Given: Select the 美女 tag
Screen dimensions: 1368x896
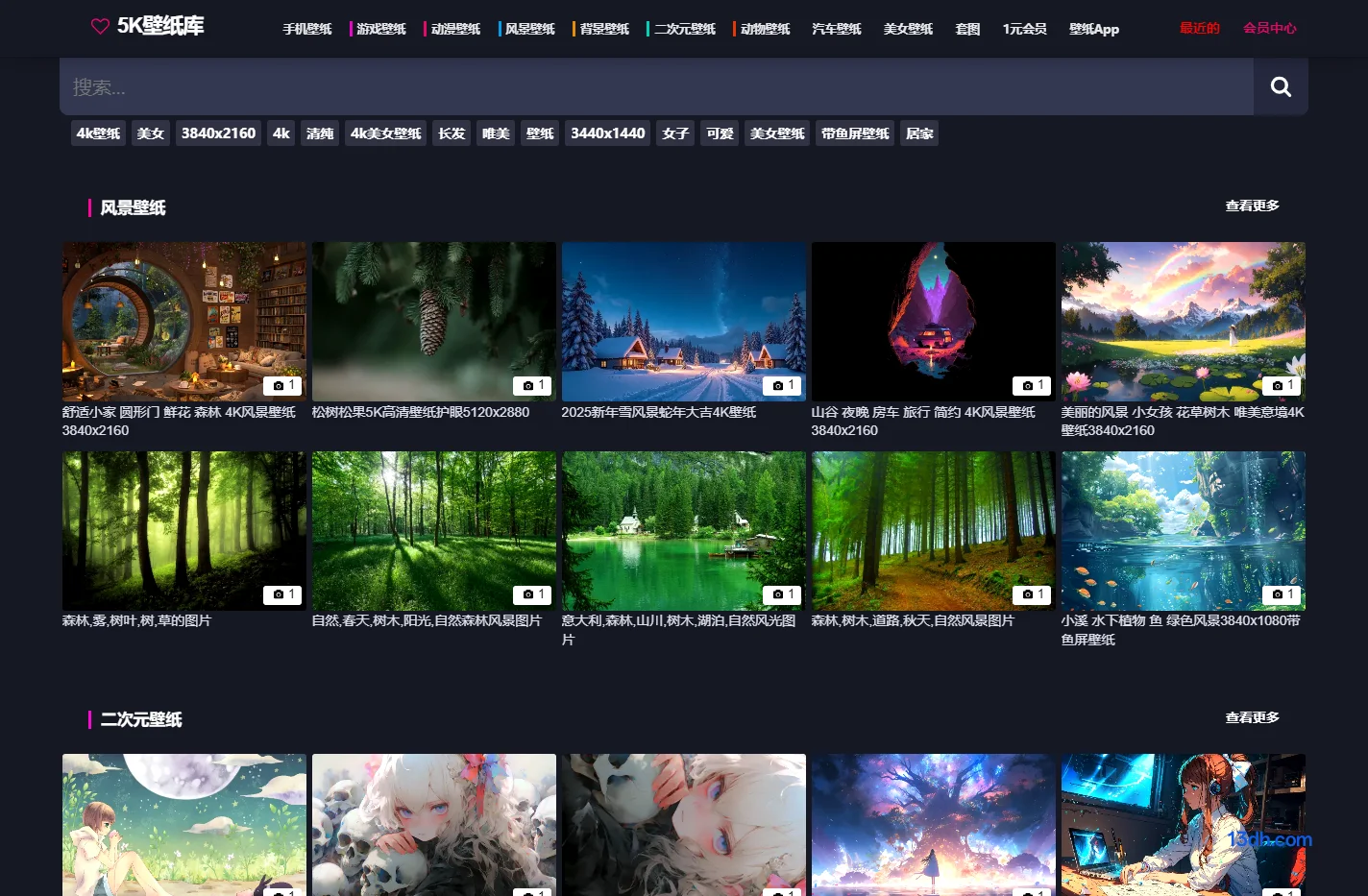Looking at the screenshot, I should 151,133.
